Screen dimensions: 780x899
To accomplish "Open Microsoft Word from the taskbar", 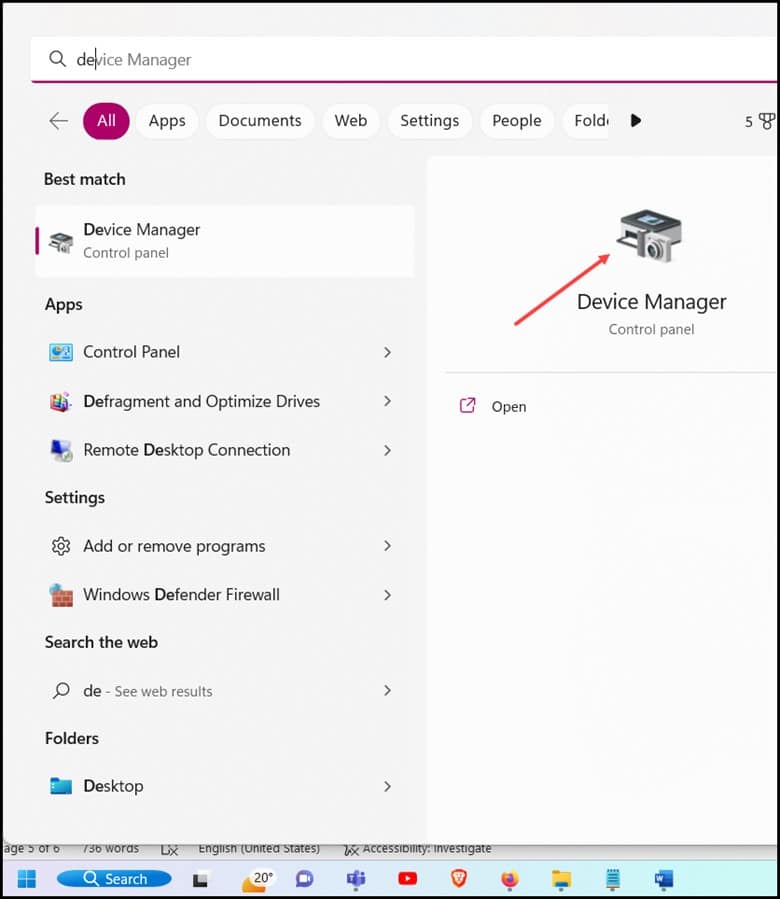I will [664, 879].
